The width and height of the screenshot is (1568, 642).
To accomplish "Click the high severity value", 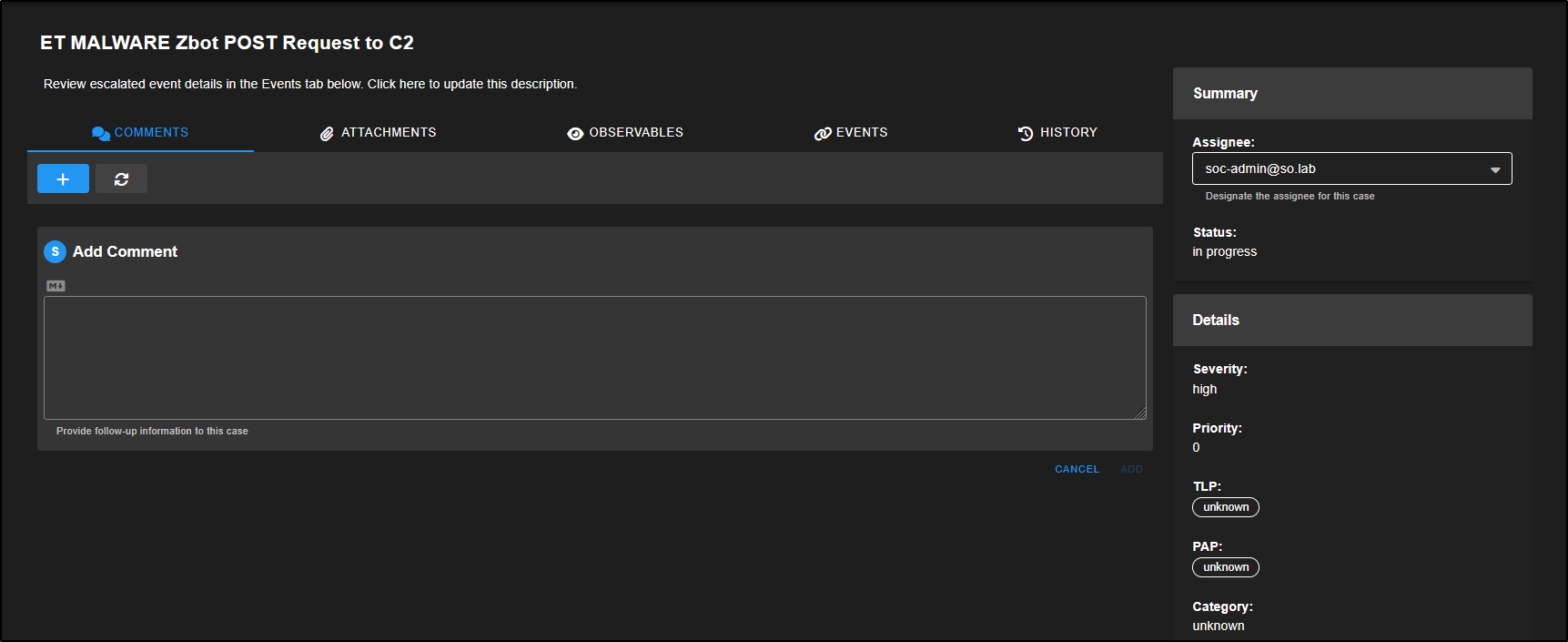I will (1204, 390).
